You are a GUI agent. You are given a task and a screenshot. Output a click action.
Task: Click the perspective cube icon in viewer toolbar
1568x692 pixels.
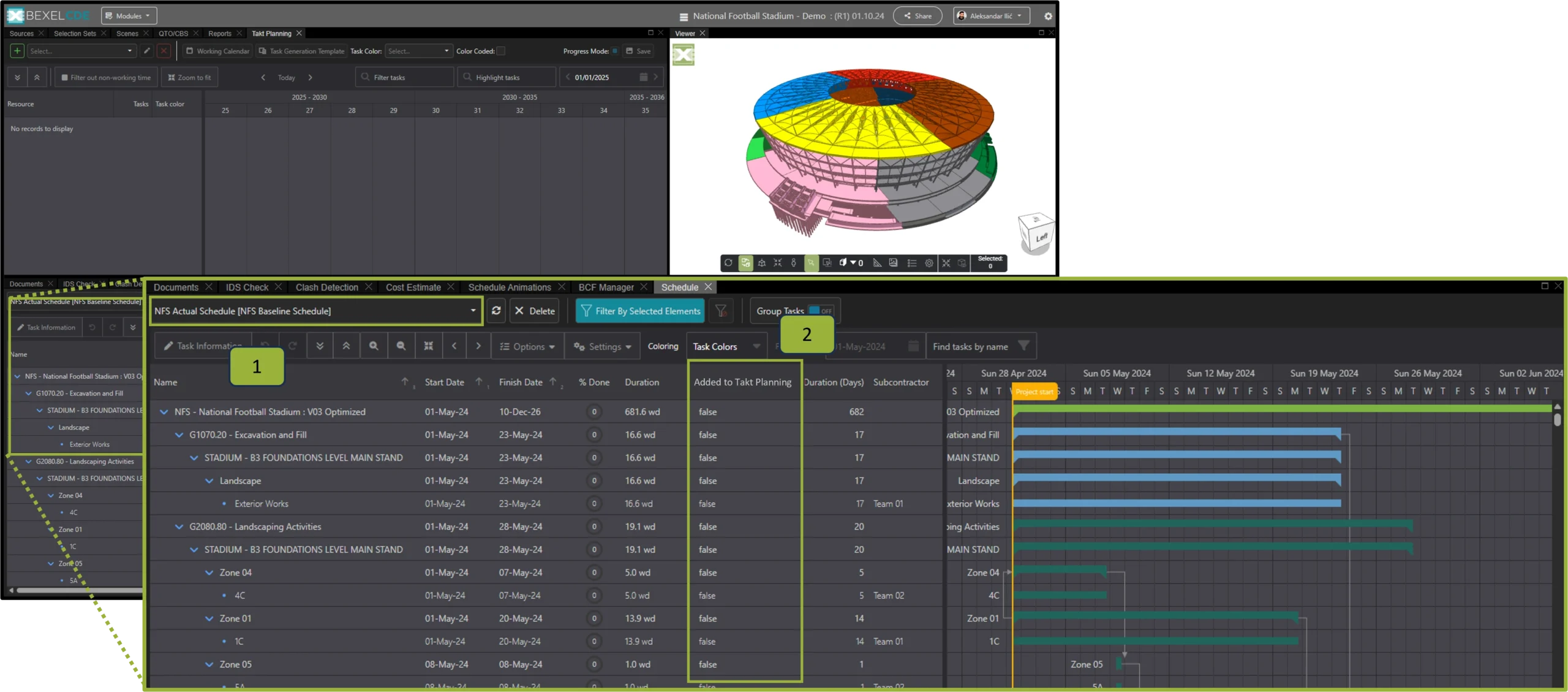coord(761,263)
